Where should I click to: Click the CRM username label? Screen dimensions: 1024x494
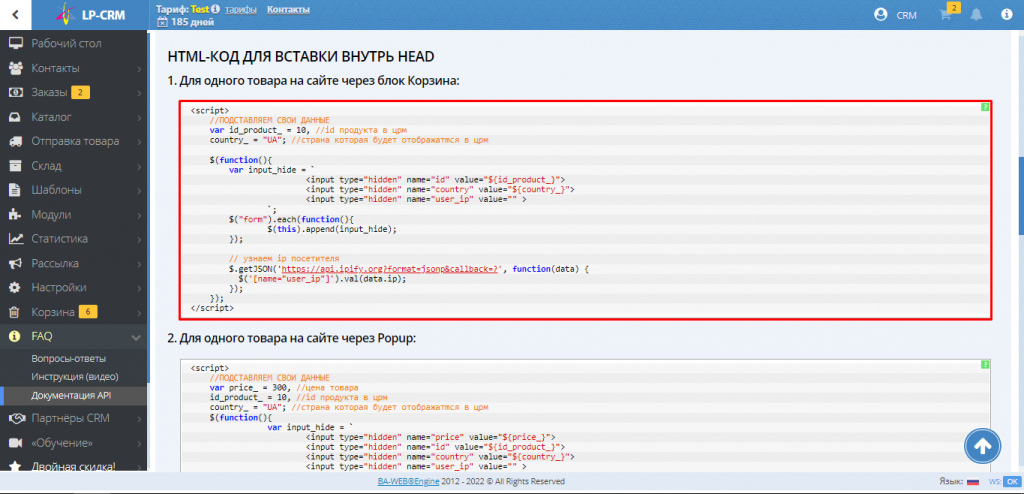(x=906, y=16)
